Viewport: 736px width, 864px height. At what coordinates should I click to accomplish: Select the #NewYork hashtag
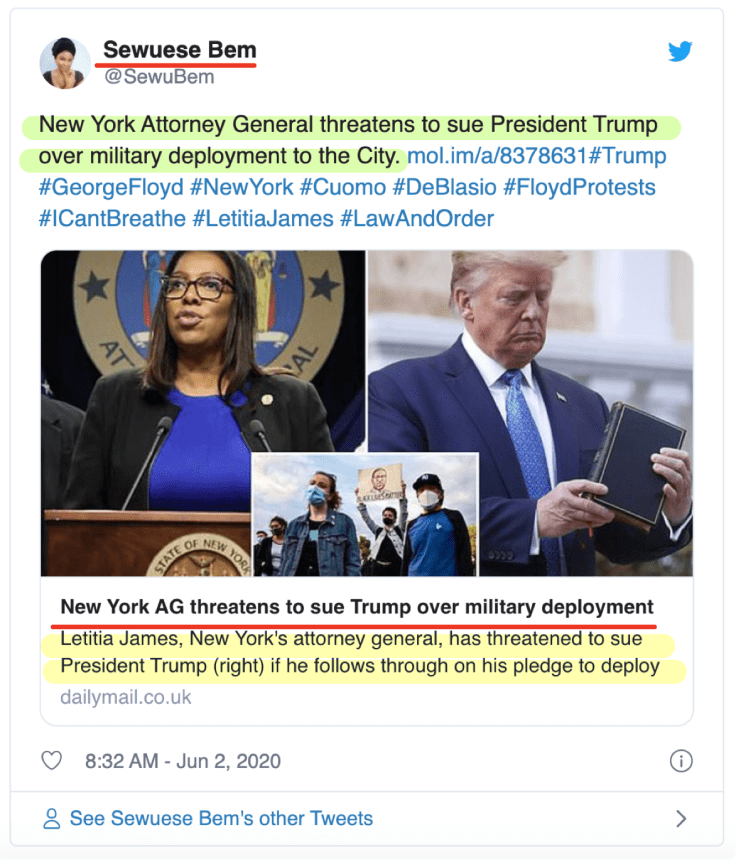point(241,187)
